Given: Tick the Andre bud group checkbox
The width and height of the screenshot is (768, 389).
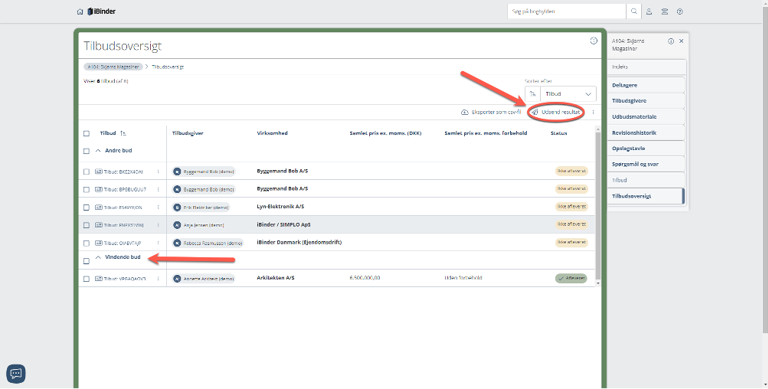Looking at the screenshot, I should point(86,151).
